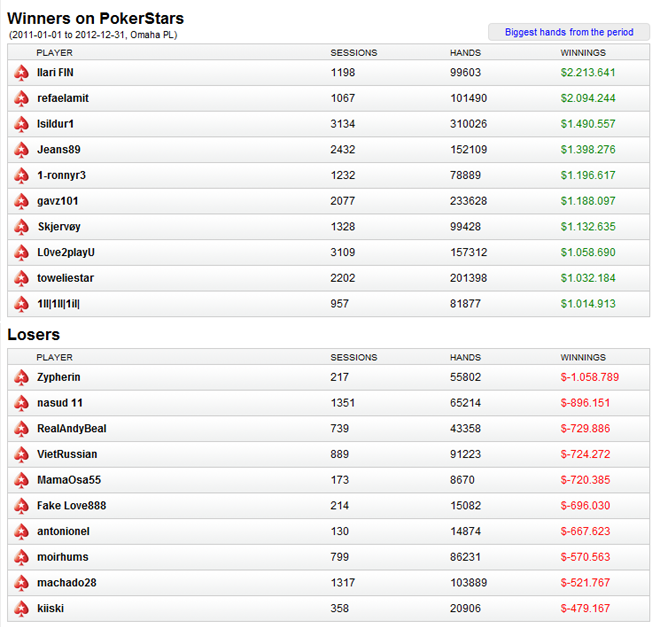Open loser Zypherin's name
Image resolution: width=660 pixels, height=627 pixels.
coord(59,377)
